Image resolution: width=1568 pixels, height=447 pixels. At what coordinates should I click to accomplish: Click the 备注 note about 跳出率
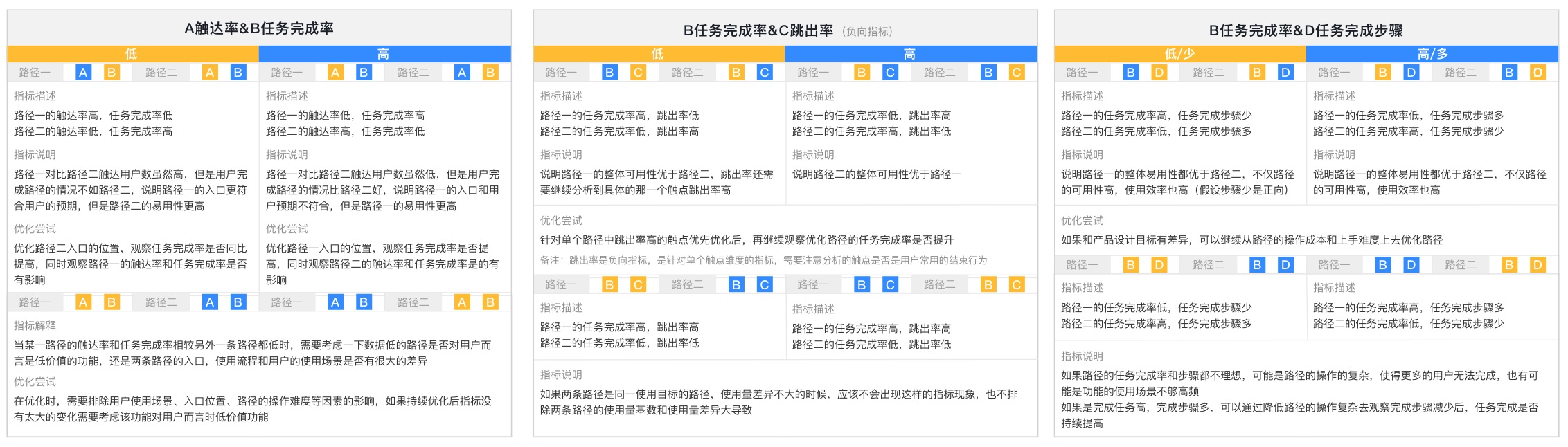click(763, 260)
